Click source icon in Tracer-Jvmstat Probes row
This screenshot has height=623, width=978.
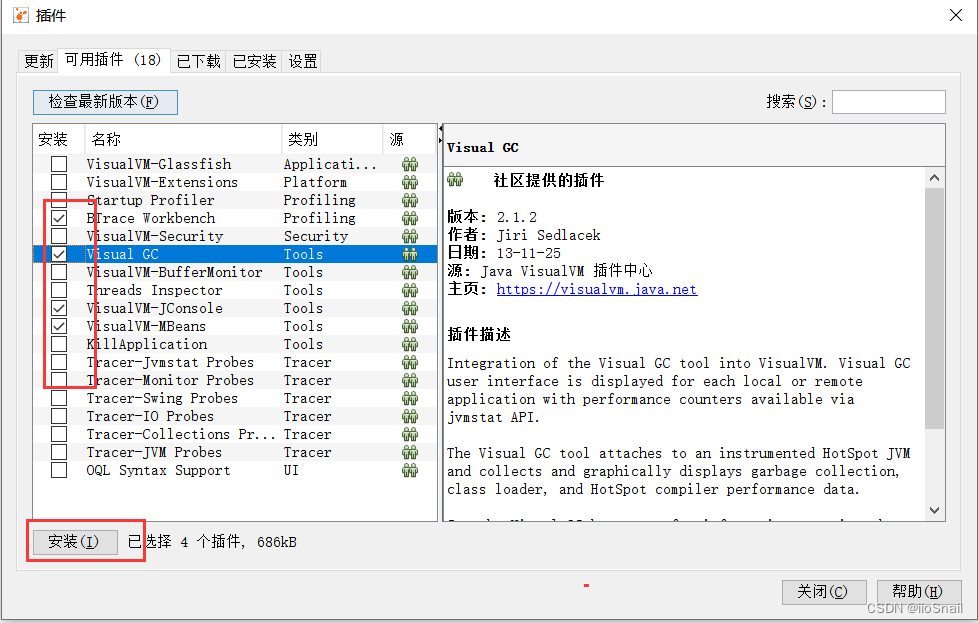pyautogui.click(x=410, y=362)
